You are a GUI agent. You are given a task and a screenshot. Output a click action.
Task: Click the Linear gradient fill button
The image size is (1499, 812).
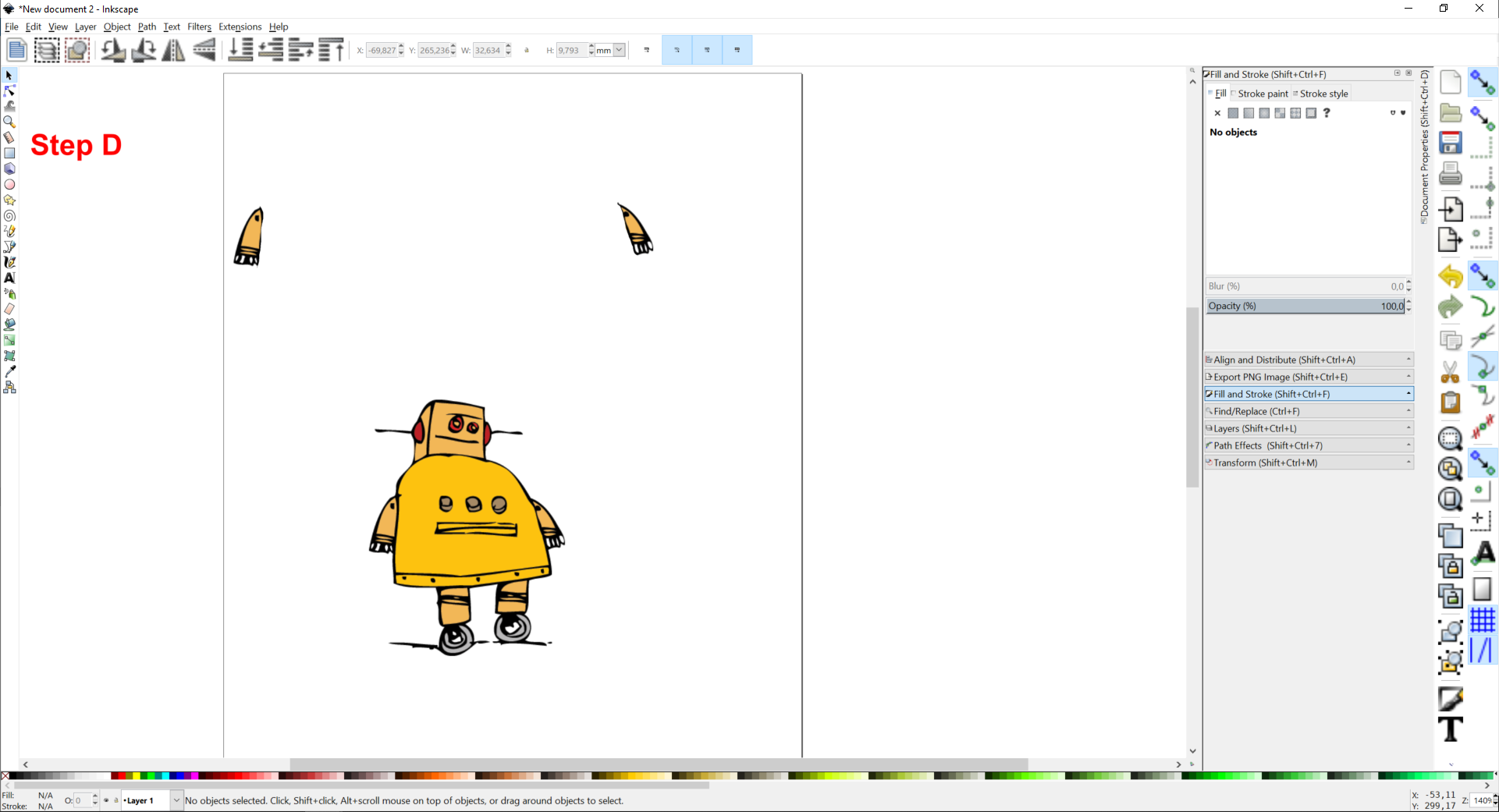[x=1249, y=113]
